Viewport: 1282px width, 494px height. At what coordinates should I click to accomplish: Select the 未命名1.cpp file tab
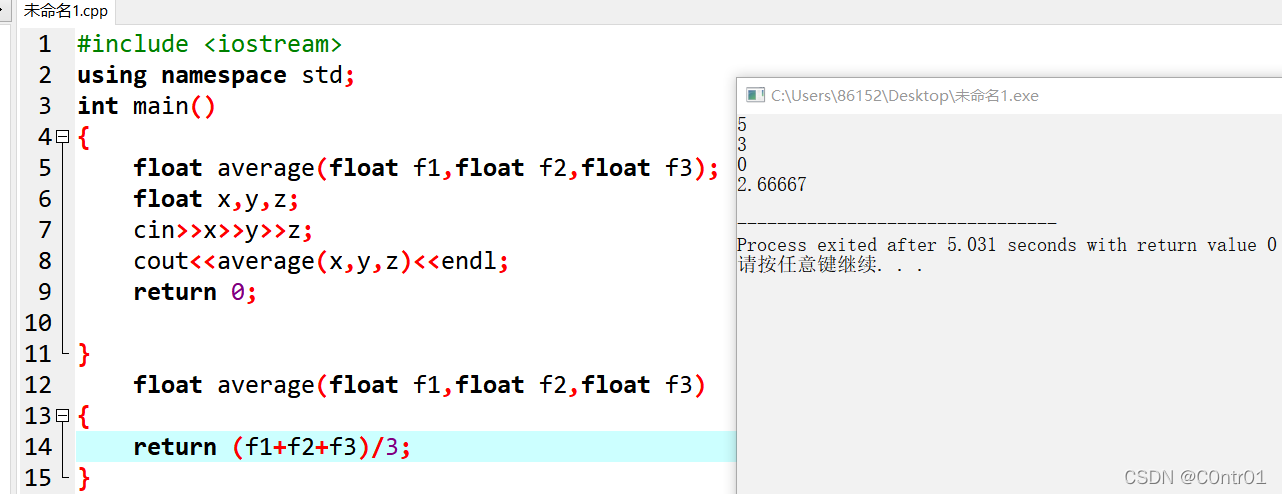coord(66,12)
